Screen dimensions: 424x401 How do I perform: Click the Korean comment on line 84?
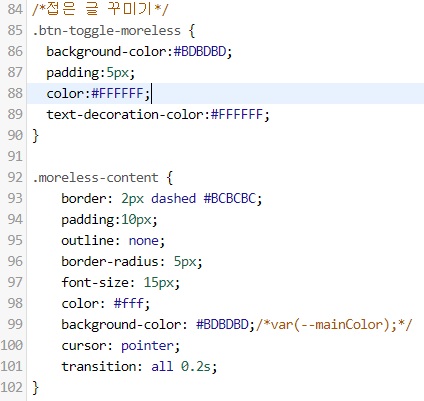coord(100,9)
